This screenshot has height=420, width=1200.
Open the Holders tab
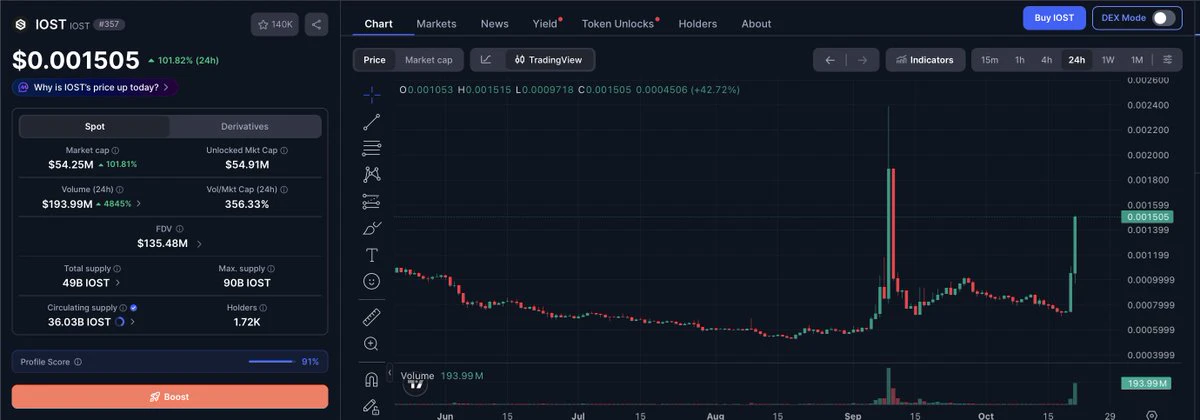point(698,23)
